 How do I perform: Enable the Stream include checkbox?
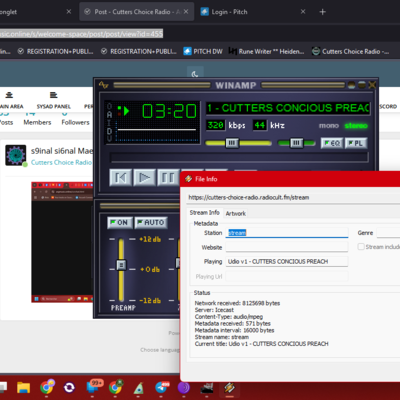[361, 247]
